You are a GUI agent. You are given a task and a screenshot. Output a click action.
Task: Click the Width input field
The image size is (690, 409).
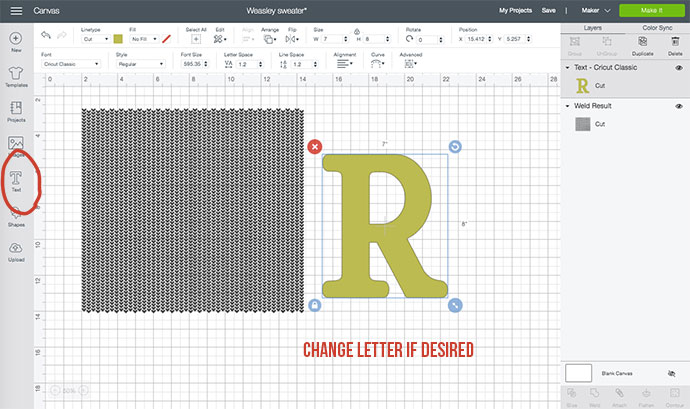[331, 39]
